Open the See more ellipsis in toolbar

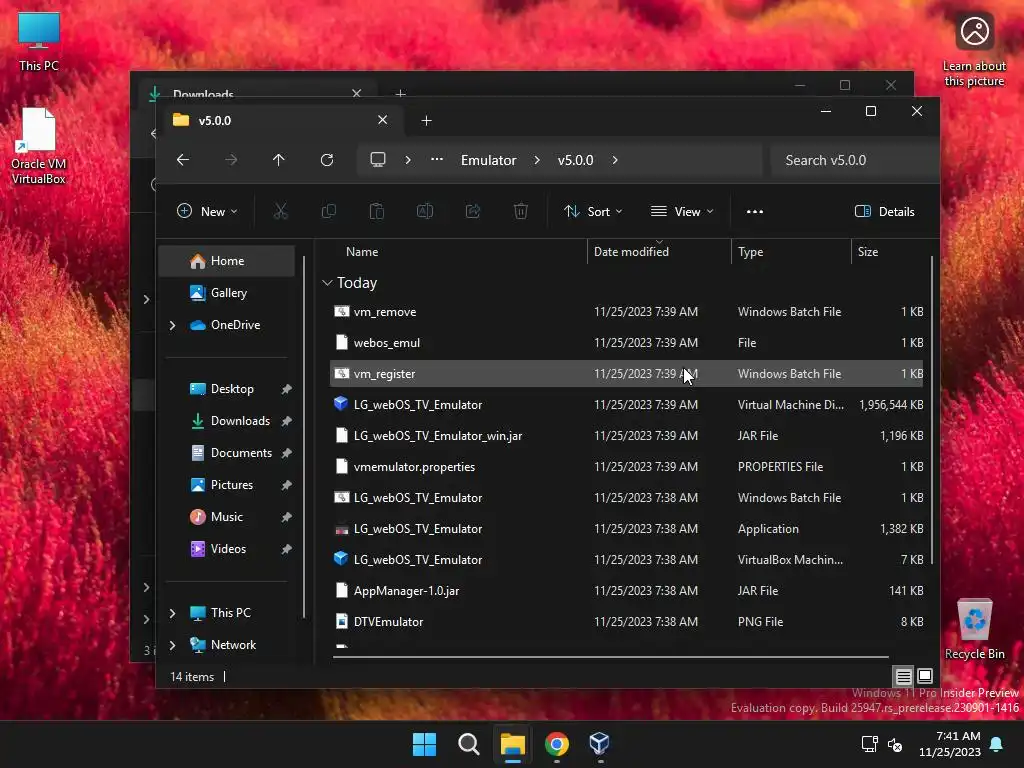pos(755,212)
